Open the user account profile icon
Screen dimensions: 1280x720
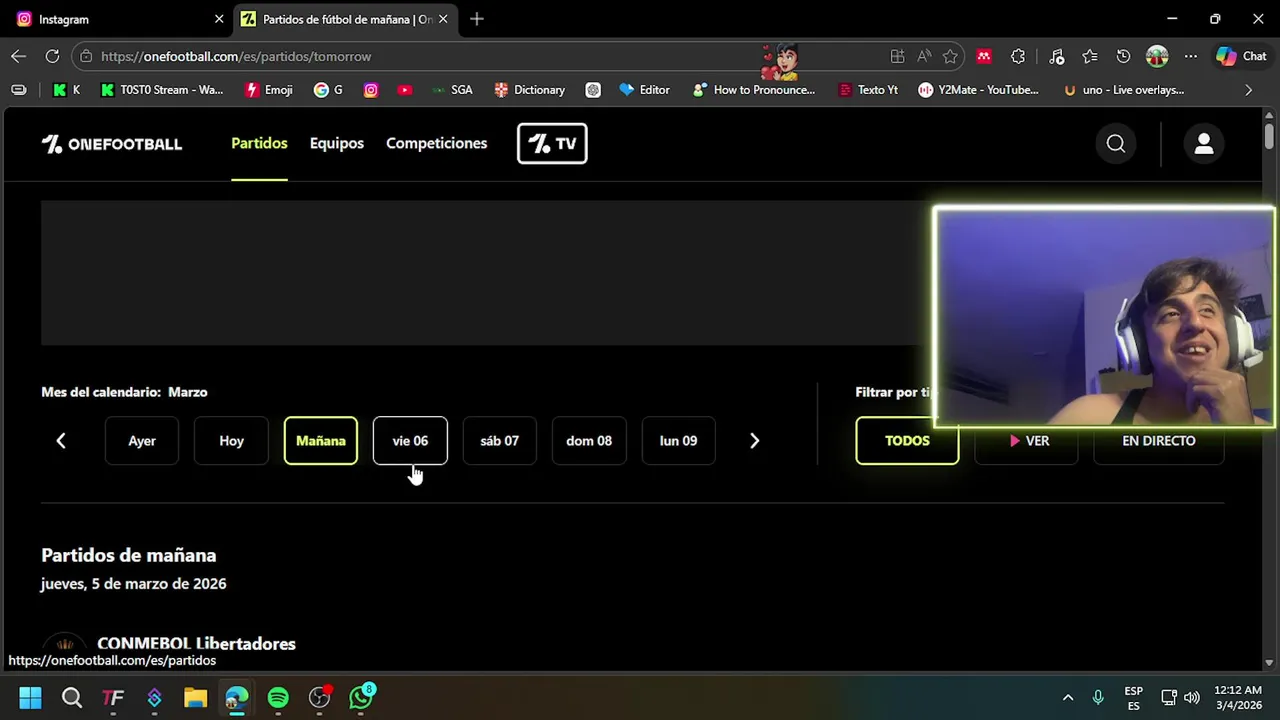(x=1204, y=144)
